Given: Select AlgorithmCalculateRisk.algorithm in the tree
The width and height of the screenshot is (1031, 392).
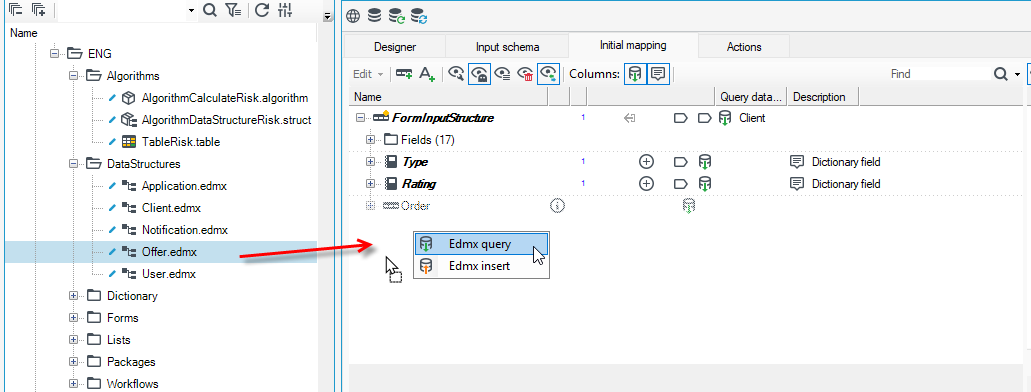Looking at the screenshot, I should 224,98.
